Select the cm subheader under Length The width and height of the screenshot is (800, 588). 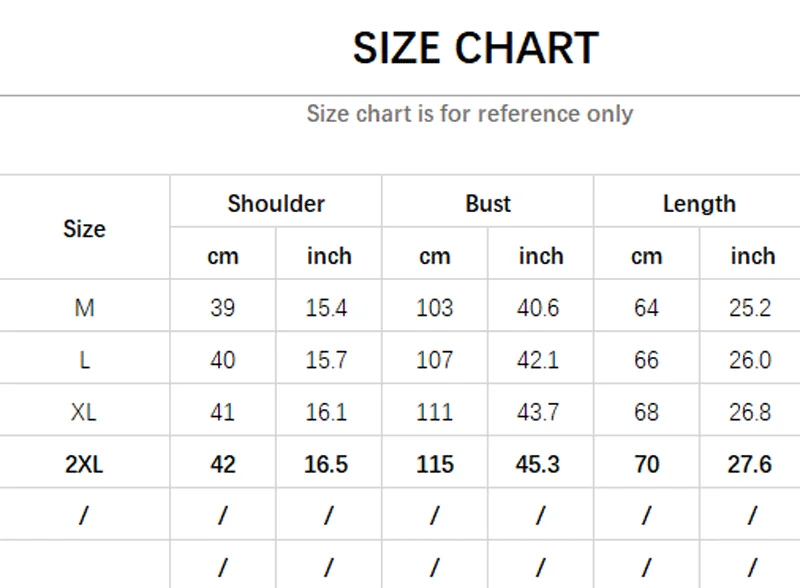[647, 256]
